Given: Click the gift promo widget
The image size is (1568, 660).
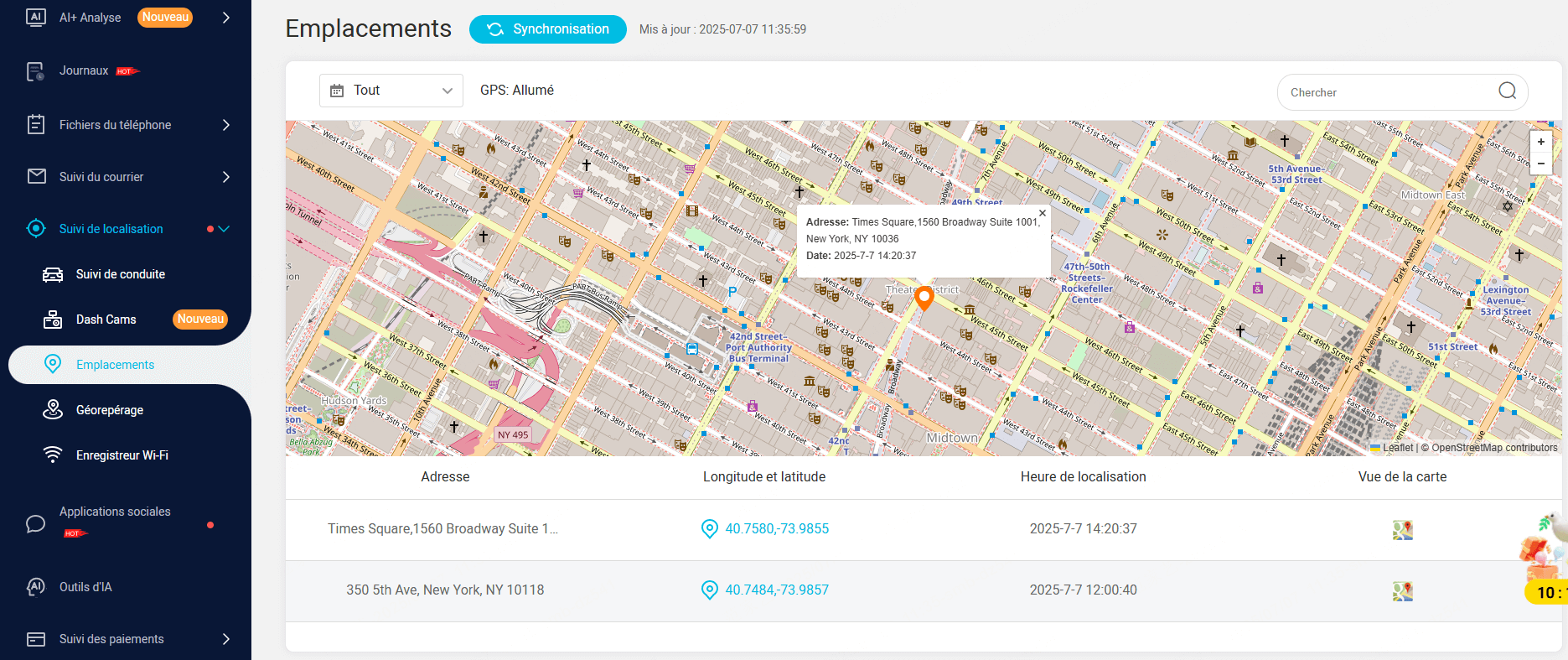Looking at the screenshot, I should coord(1544,558).
